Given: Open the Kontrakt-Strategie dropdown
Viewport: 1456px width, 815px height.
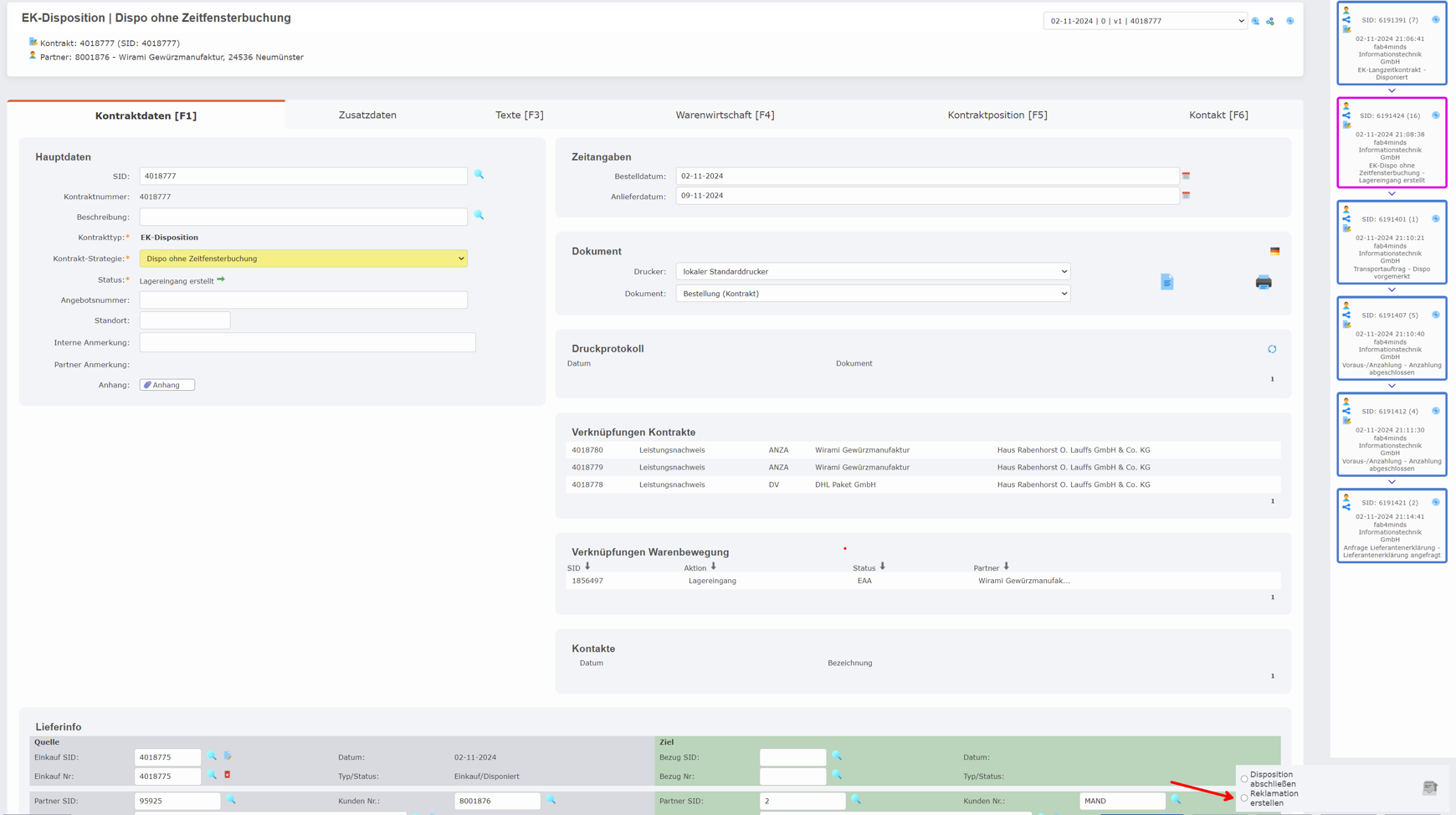Looking at the screenshot, I should 303,259.
